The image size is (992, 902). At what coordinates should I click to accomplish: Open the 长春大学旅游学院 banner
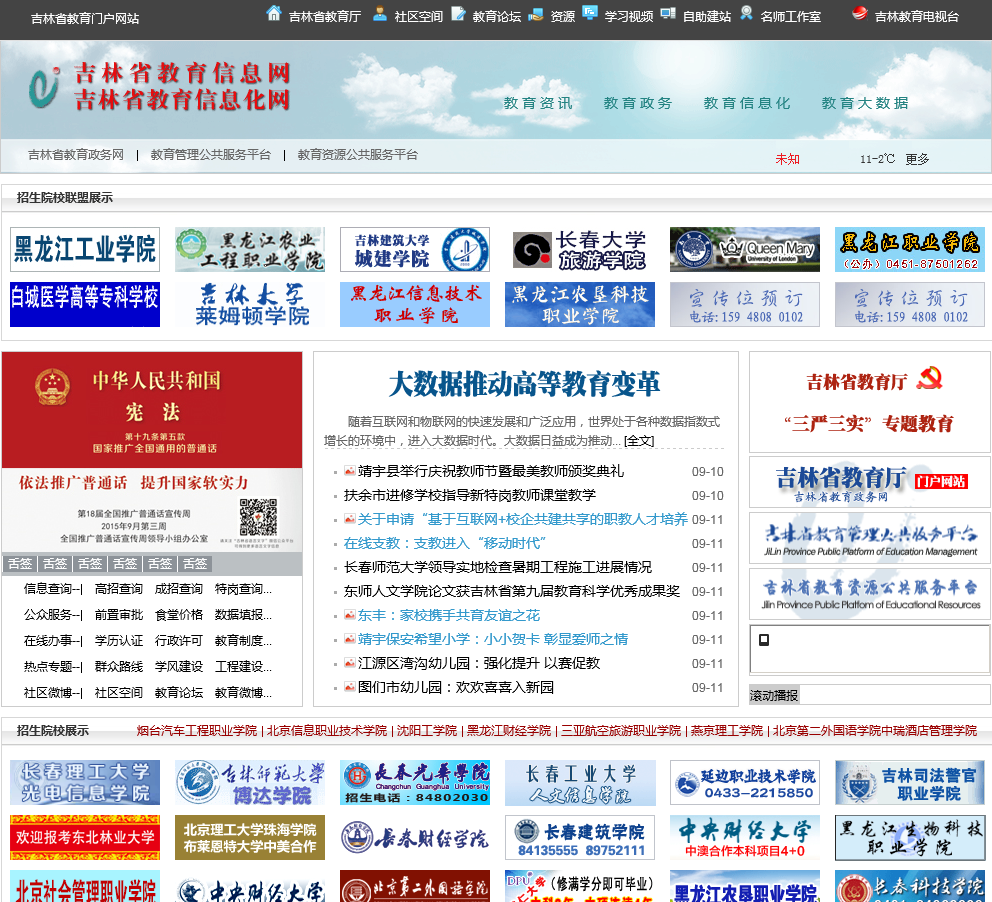coord(580,249)
